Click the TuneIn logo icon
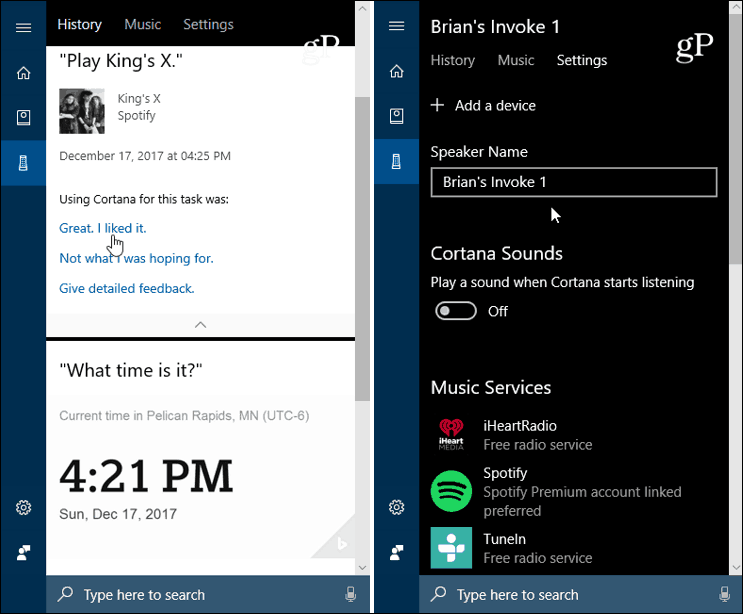The height and width of the screenshot is (614, 743). click(x=451, y=547)
